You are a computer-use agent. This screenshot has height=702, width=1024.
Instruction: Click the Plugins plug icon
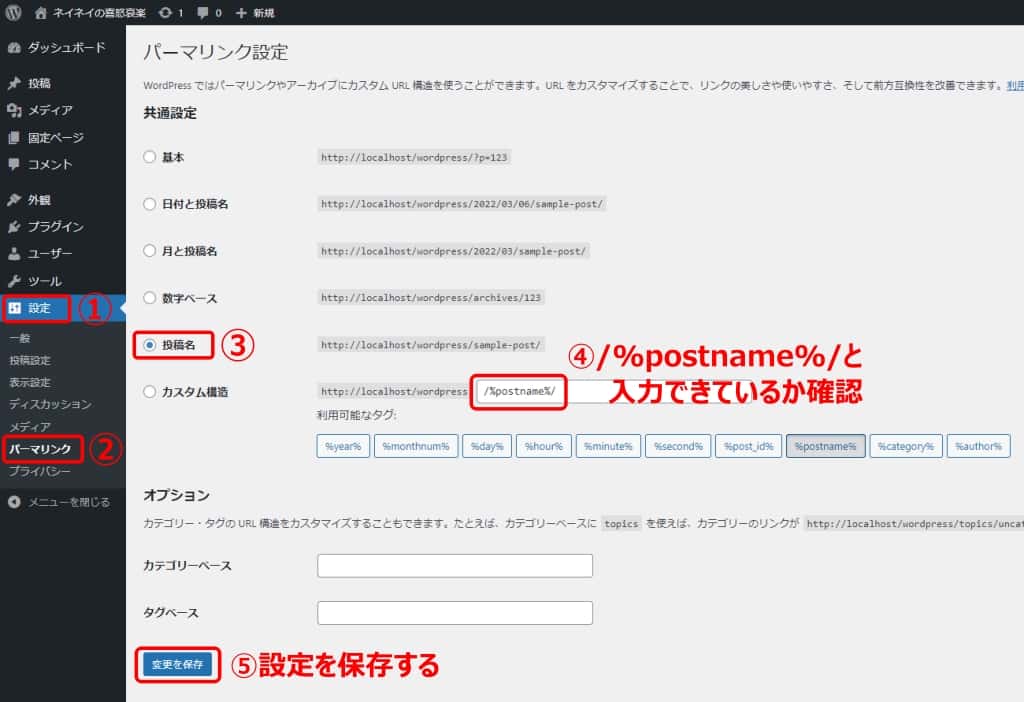(14, 227)
